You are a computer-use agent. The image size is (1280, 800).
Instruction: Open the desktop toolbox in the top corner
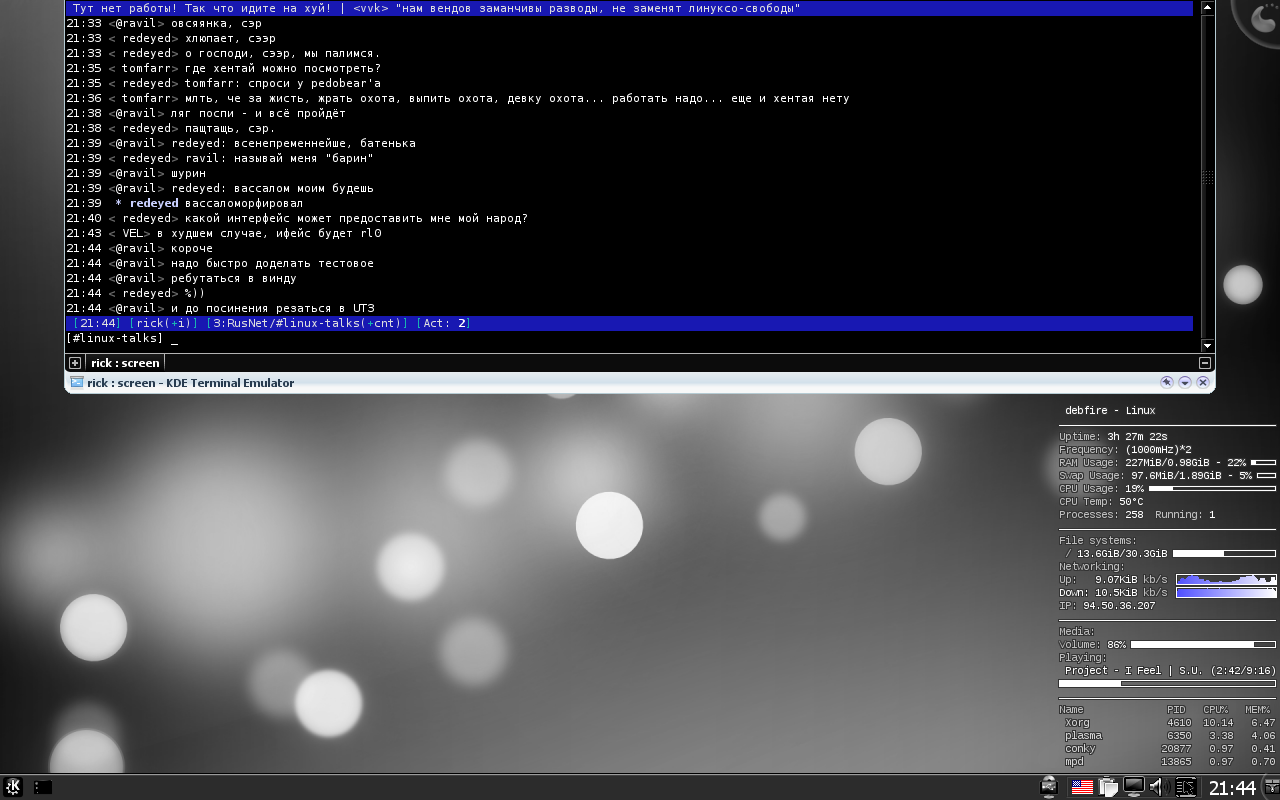(x=1262, y=18)
